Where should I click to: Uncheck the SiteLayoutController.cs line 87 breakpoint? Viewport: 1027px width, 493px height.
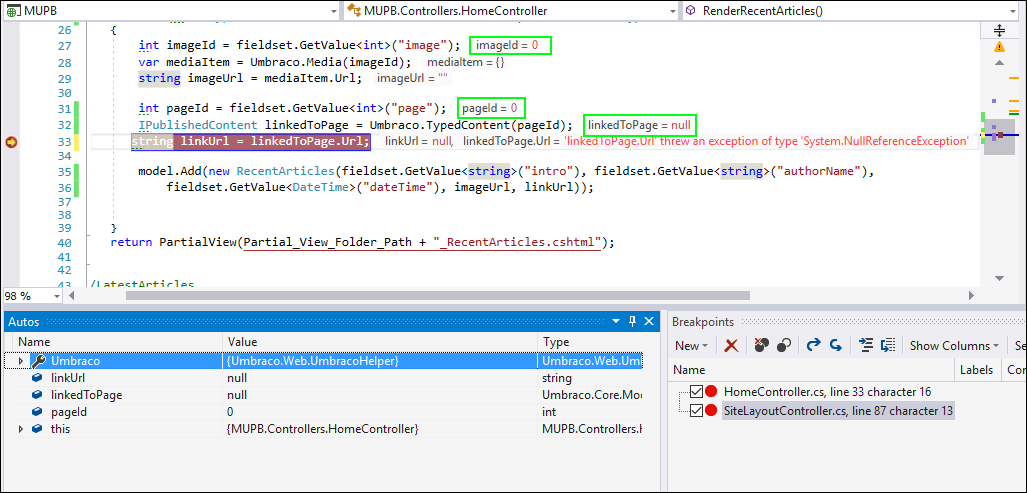tap(697, 411)
